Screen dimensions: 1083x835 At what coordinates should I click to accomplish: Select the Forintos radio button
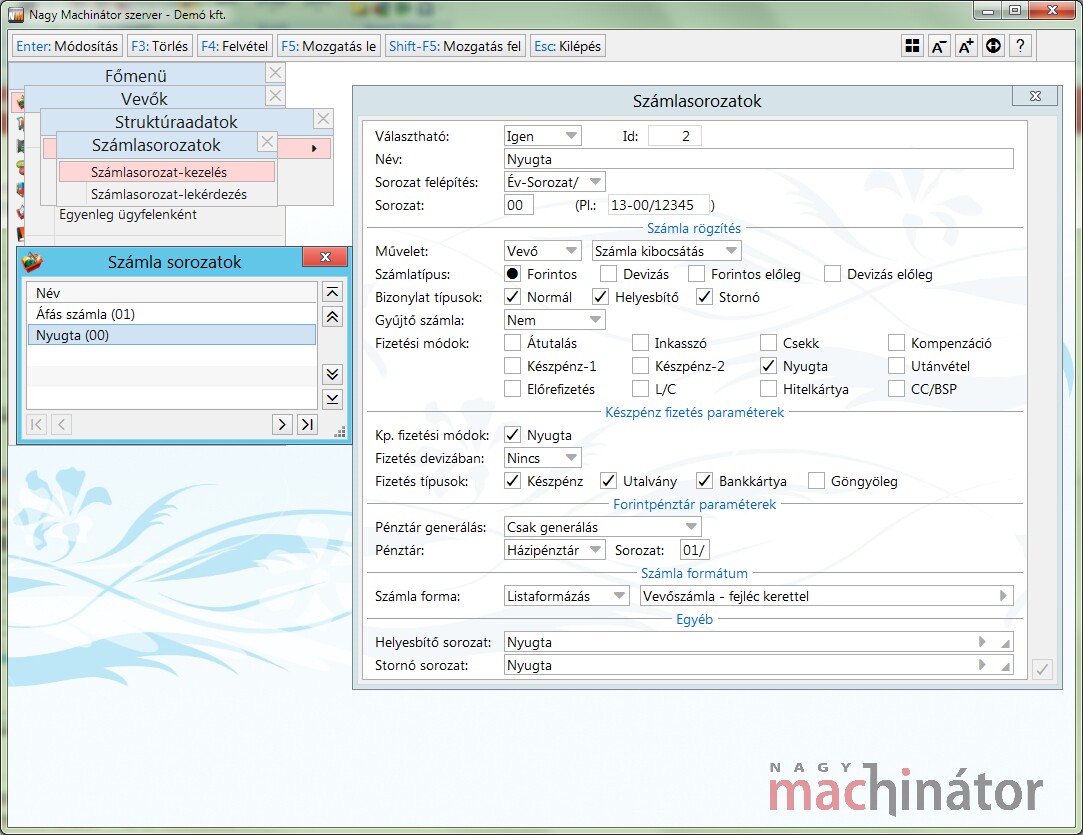[x=513, y=274]
